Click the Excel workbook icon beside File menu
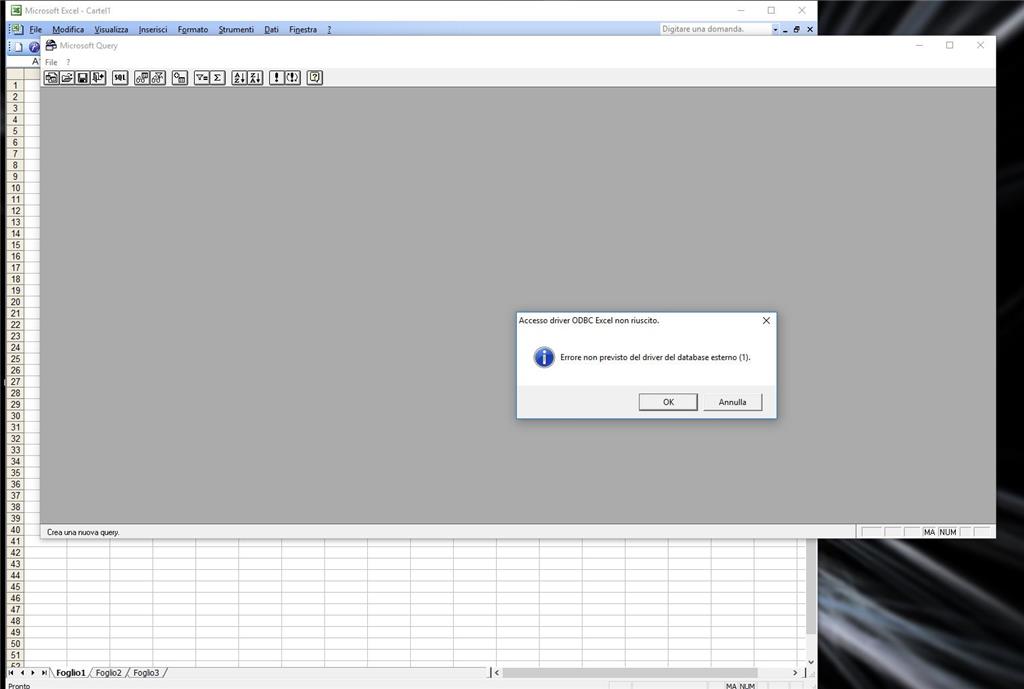1024x689 pixels. 16,29
